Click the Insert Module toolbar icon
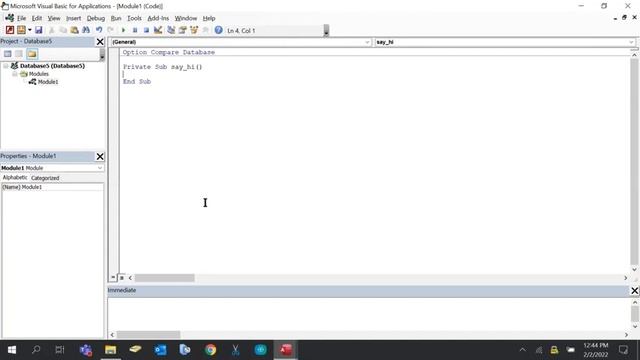Viewport: 640px width, 360px height. click(x=21, y=30)
